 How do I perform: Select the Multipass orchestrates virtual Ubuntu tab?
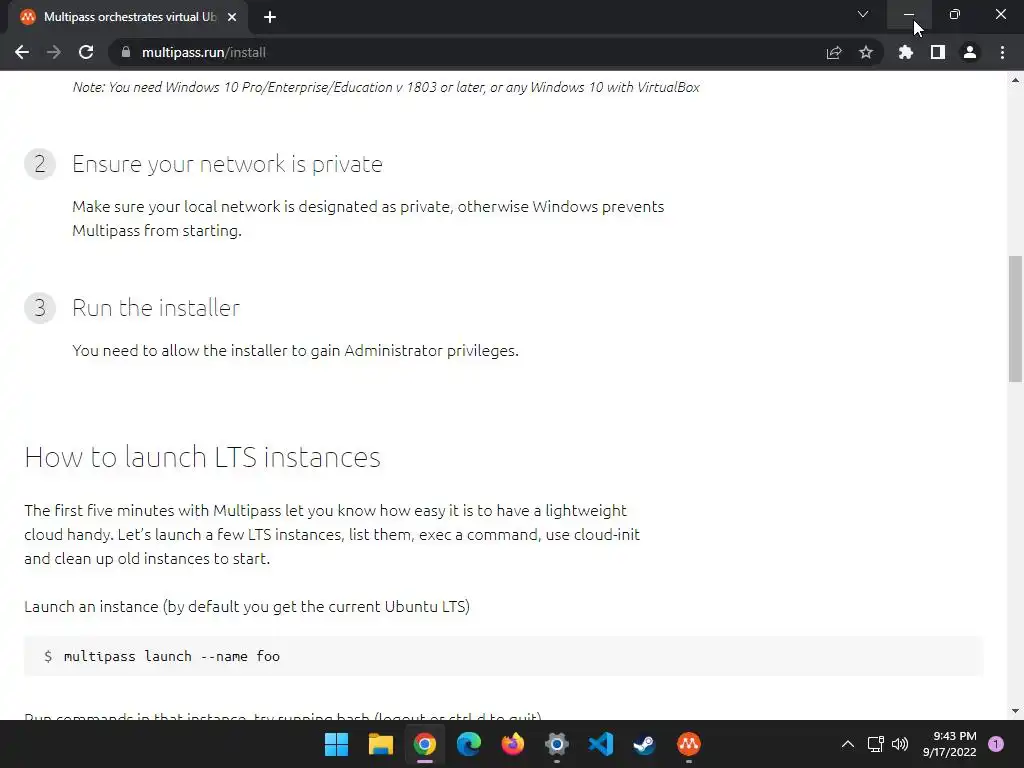click(x=129, y=17)
